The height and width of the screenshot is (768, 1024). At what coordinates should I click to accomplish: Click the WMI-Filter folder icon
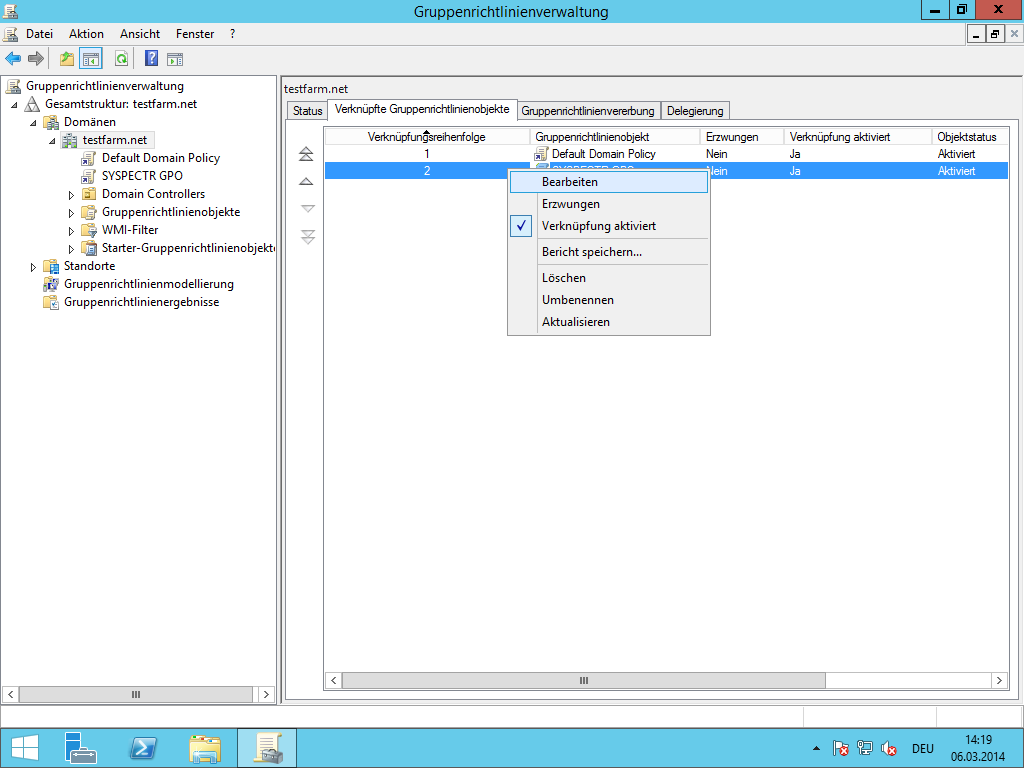pos(89,230)
